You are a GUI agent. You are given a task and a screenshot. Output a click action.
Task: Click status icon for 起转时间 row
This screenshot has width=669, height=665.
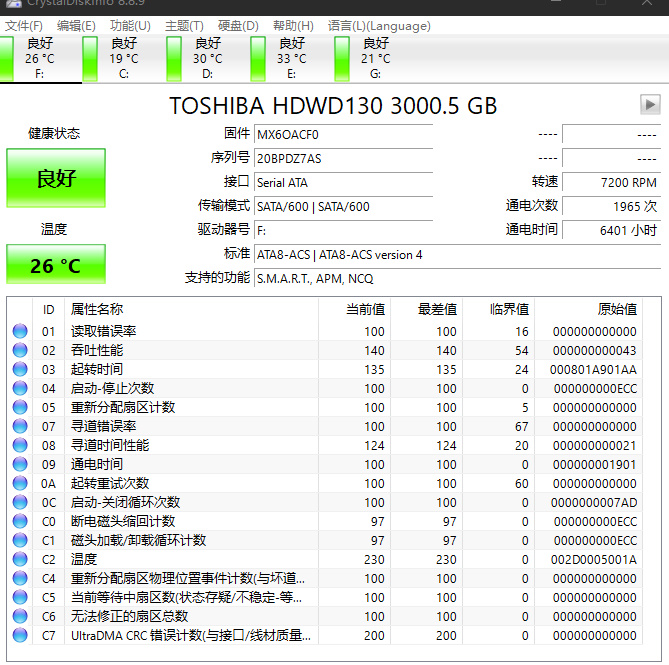click(x=20, y=369)
